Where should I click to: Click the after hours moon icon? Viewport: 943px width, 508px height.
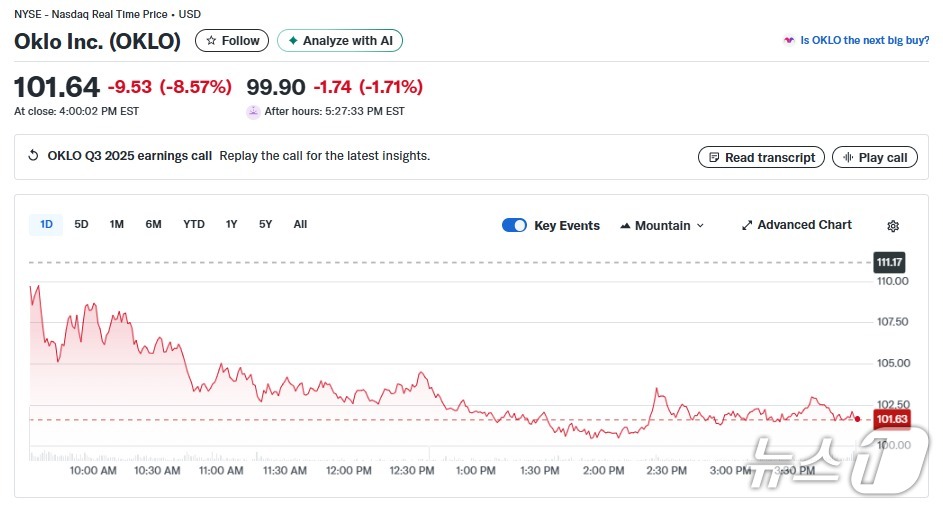coord(253,112)
